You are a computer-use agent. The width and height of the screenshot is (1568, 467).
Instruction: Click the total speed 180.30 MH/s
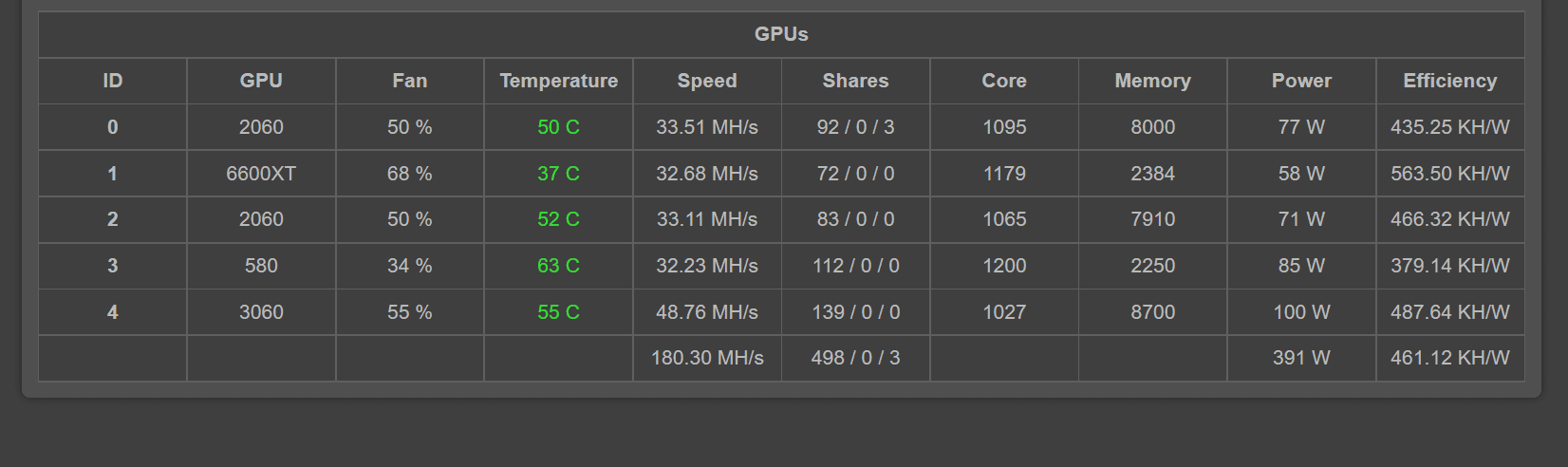[x=707, y=358]
